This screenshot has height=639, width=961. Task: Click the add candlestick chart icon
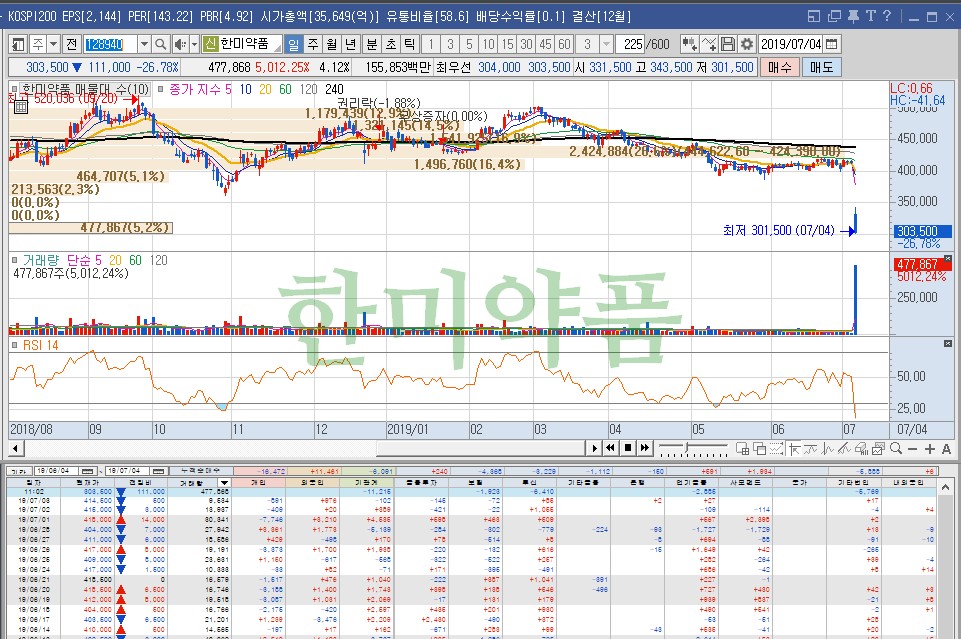pos(689,44)
